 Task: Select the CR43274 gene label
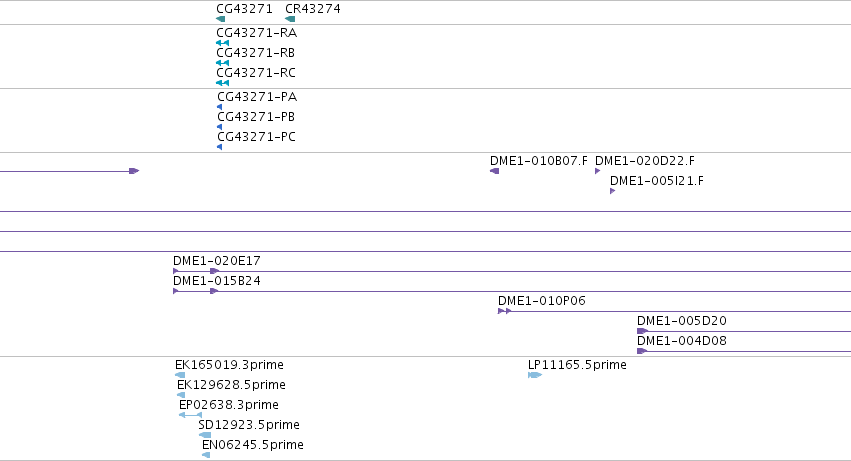coord(313,9)
